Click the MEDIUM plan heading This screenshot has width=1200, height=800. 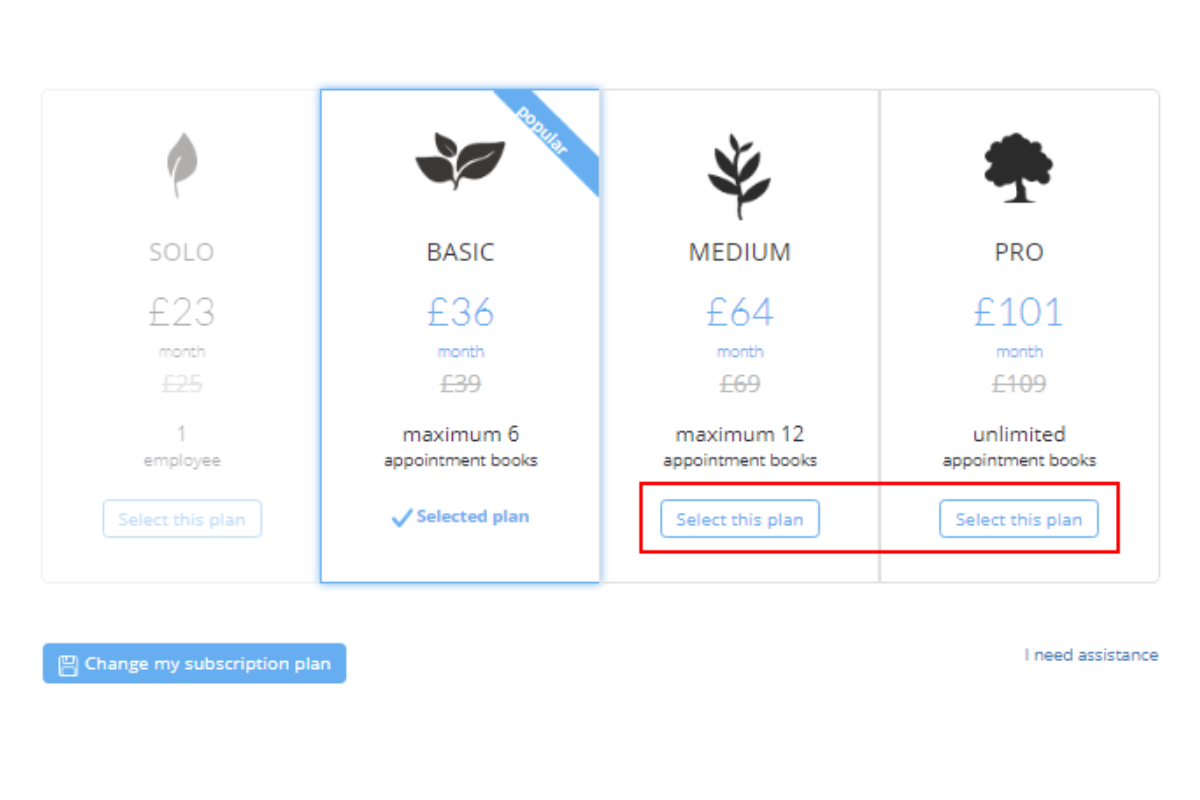739,252
